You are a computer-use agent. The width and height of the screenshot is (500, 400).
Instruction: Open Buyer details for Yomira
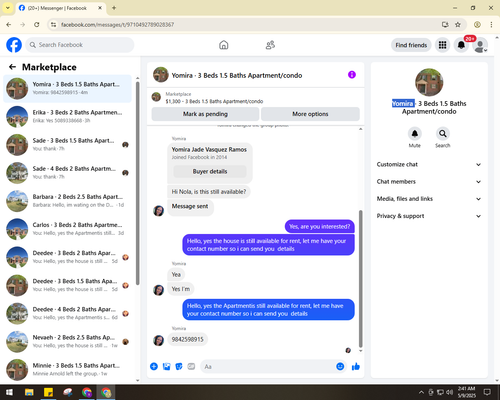[210, 171]
